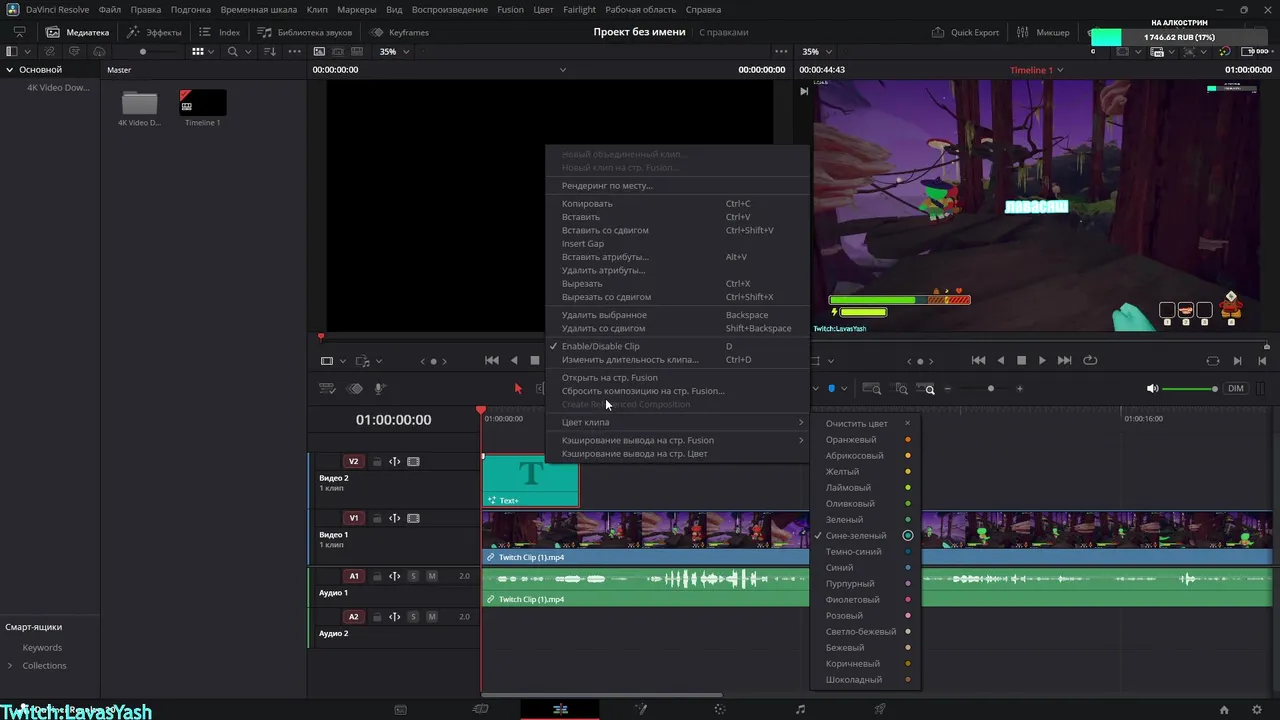Image resolution: width=1280 pixels, height=720 pixels.
Task: Lock the V2 video track
Action: [x=377, y=462]
